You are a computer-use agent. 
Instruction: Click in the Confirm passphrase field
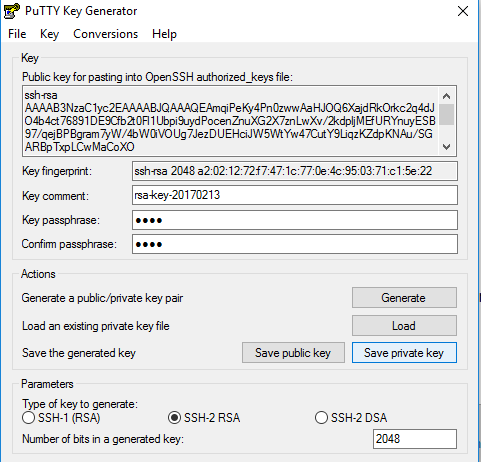tap(295, 244)
